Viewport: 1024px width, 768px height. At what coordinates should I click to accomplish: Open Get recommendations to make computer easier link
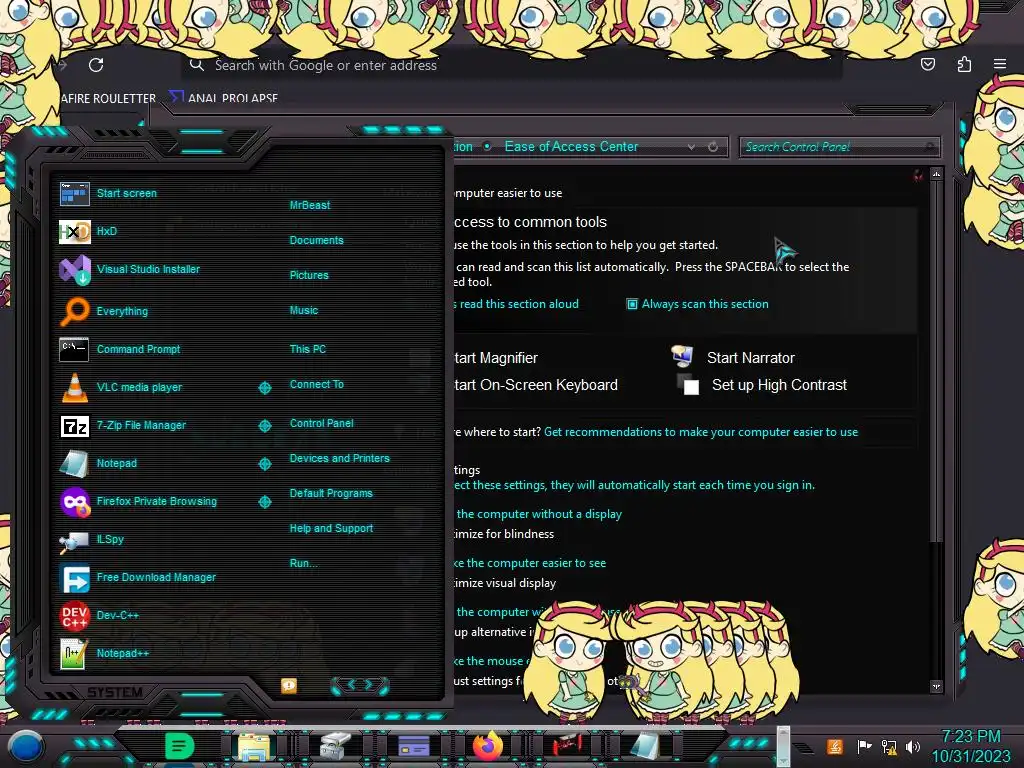(x=701, y=432)
